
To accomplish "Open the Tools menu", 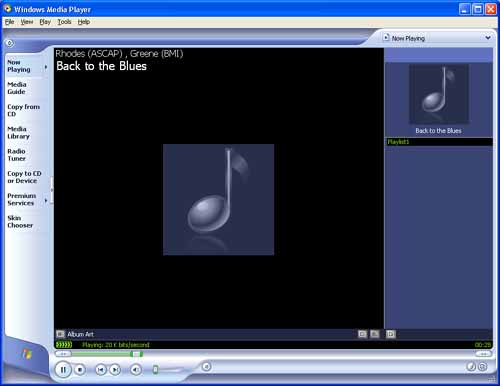I will click(64, 22).
